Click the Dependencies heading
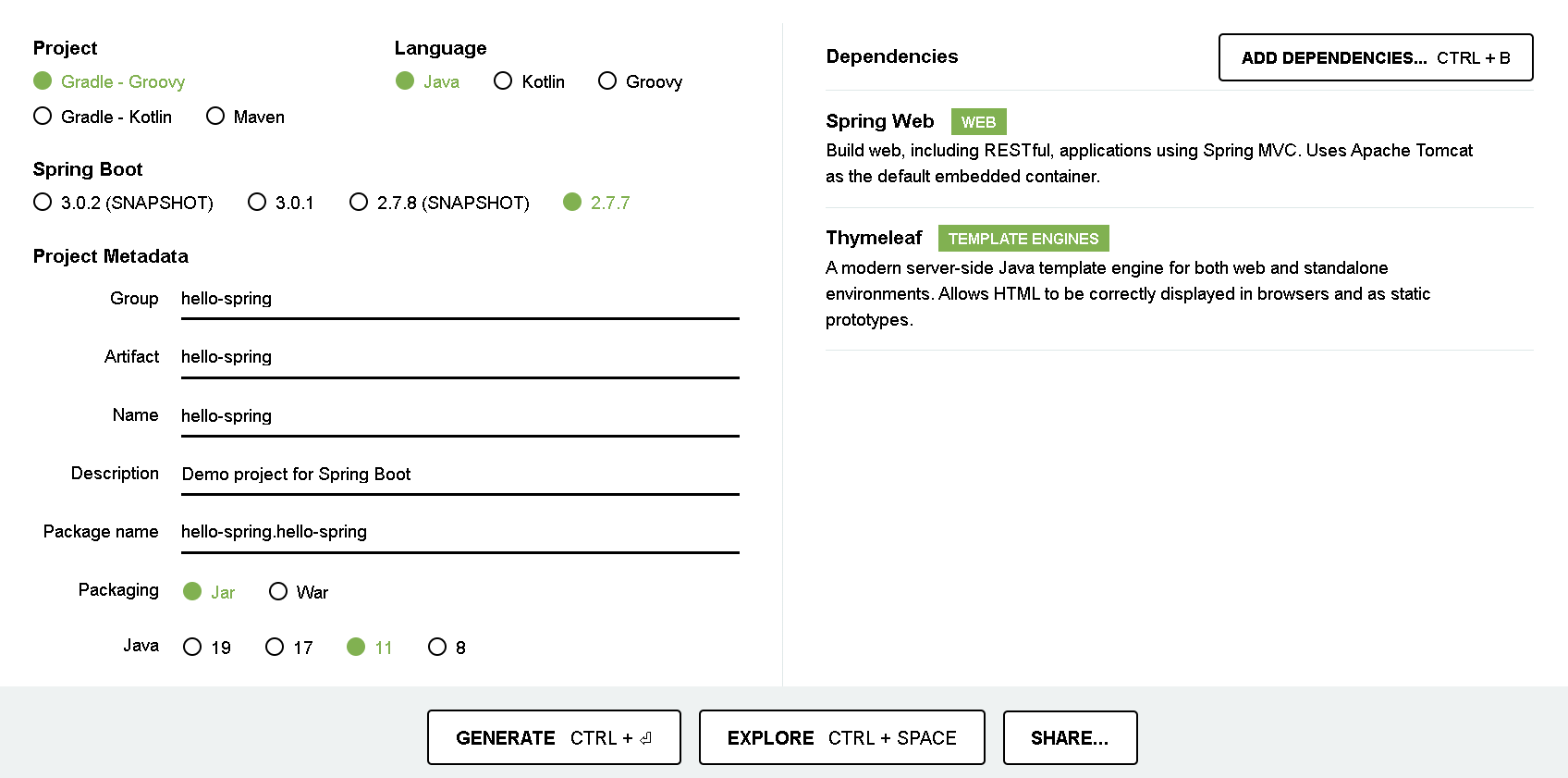The height and width of the screenshot is (778, 1568). pos(891,56)
